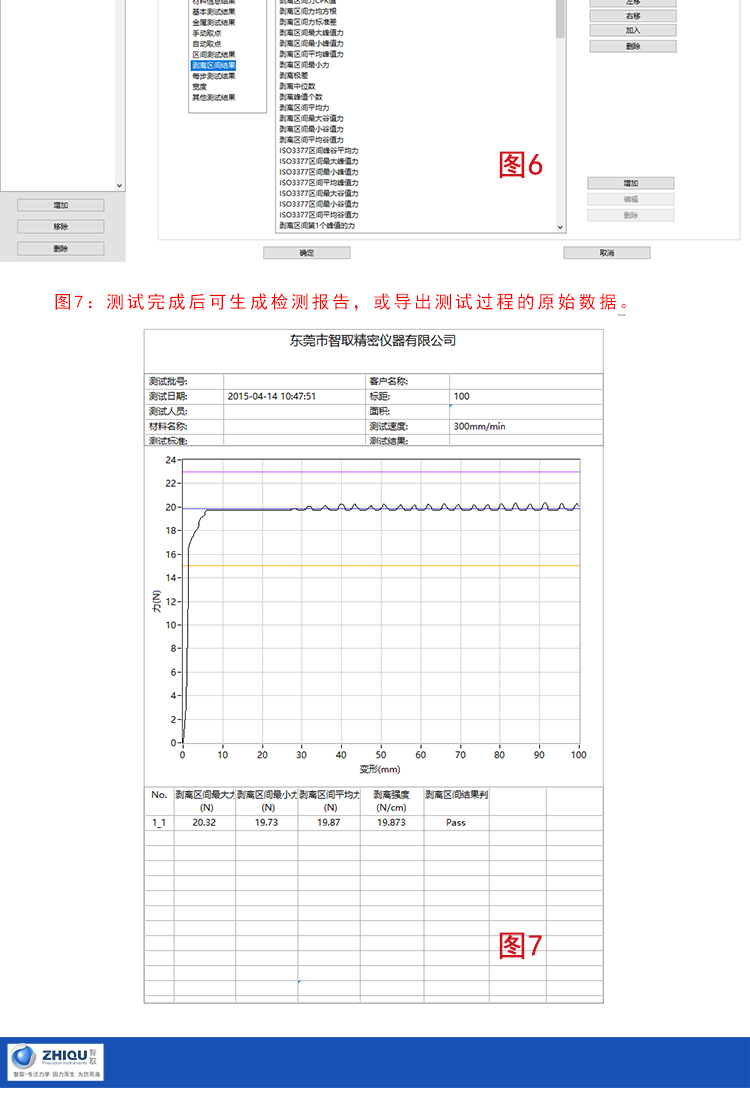
Task: Click the 增加 button above the 编辑 button
Action: click(x=630, y=183)
